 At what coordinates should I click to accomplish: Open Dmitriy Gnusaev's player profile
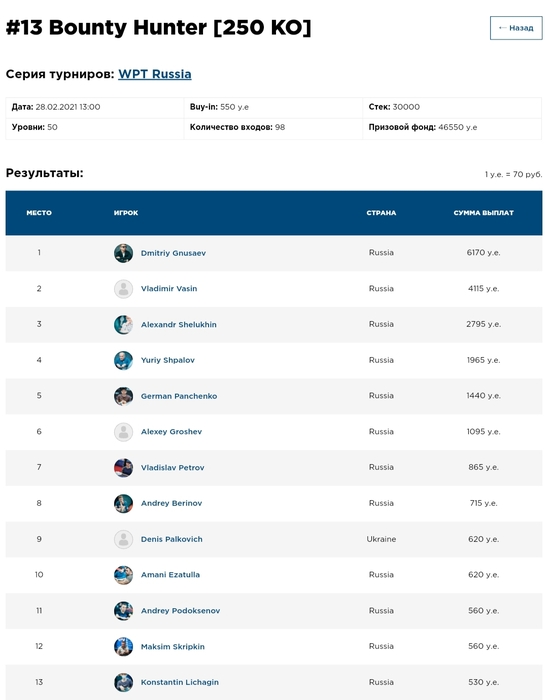[x=173, y=253]
